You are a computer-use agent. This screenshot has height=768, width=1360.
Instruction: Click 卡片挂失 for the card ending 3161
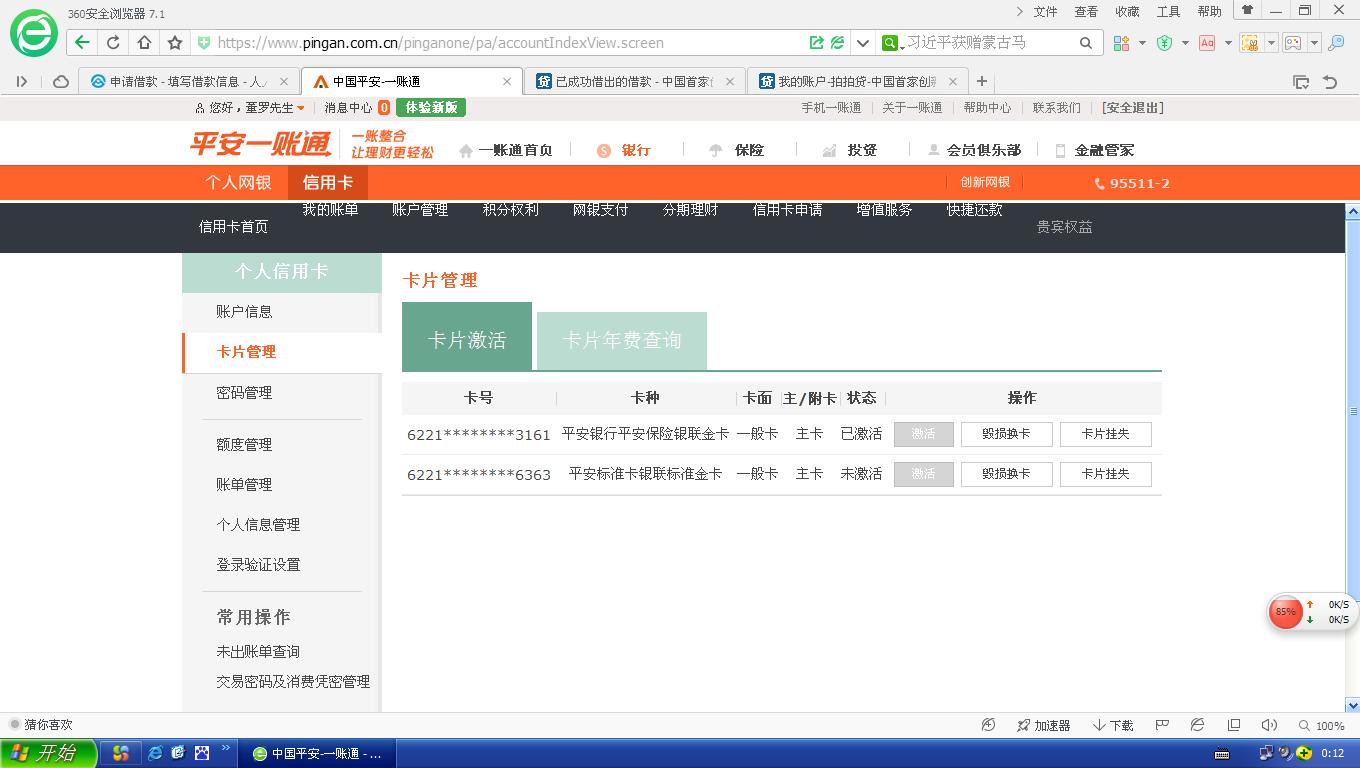(1105, 434)
